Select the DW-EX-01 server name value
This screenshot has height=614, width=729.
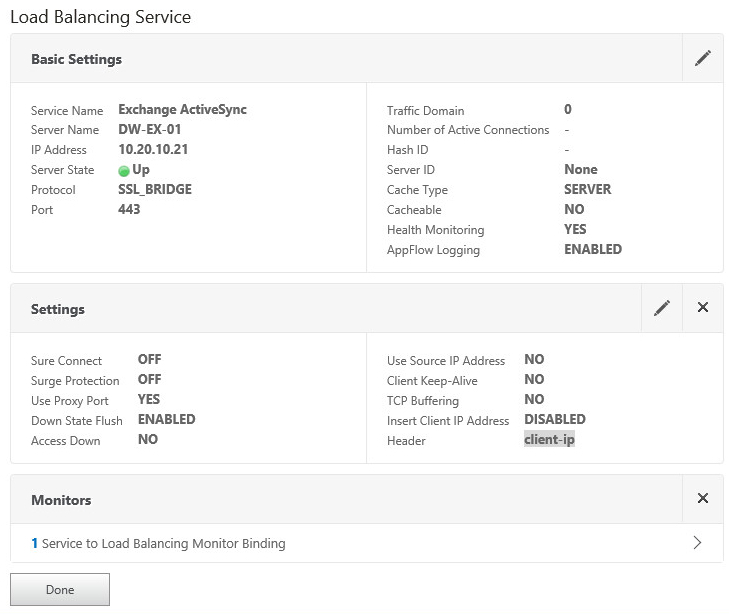[x=150, y=130]
